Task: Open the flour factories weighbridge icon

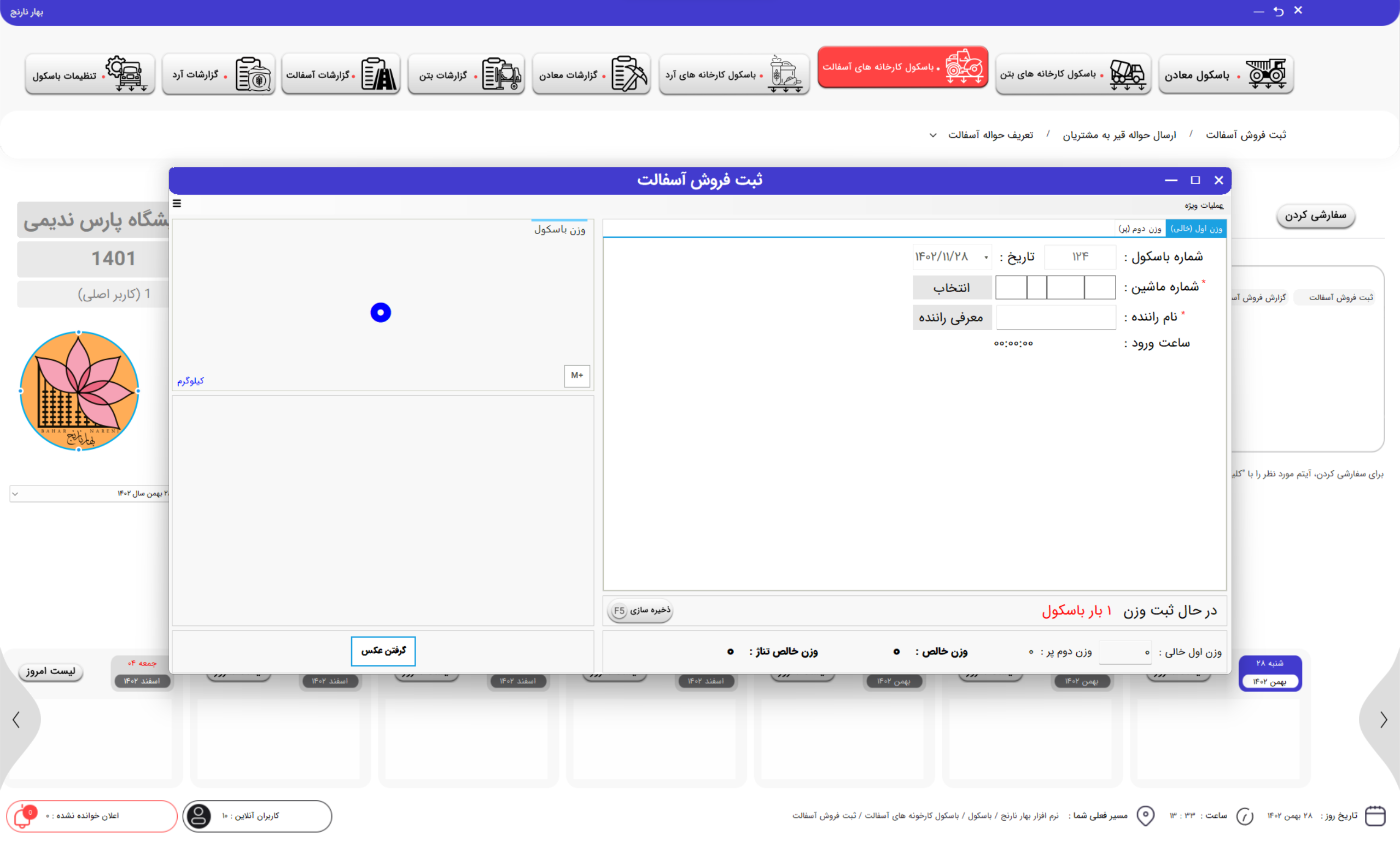Action: coord(785,74)
